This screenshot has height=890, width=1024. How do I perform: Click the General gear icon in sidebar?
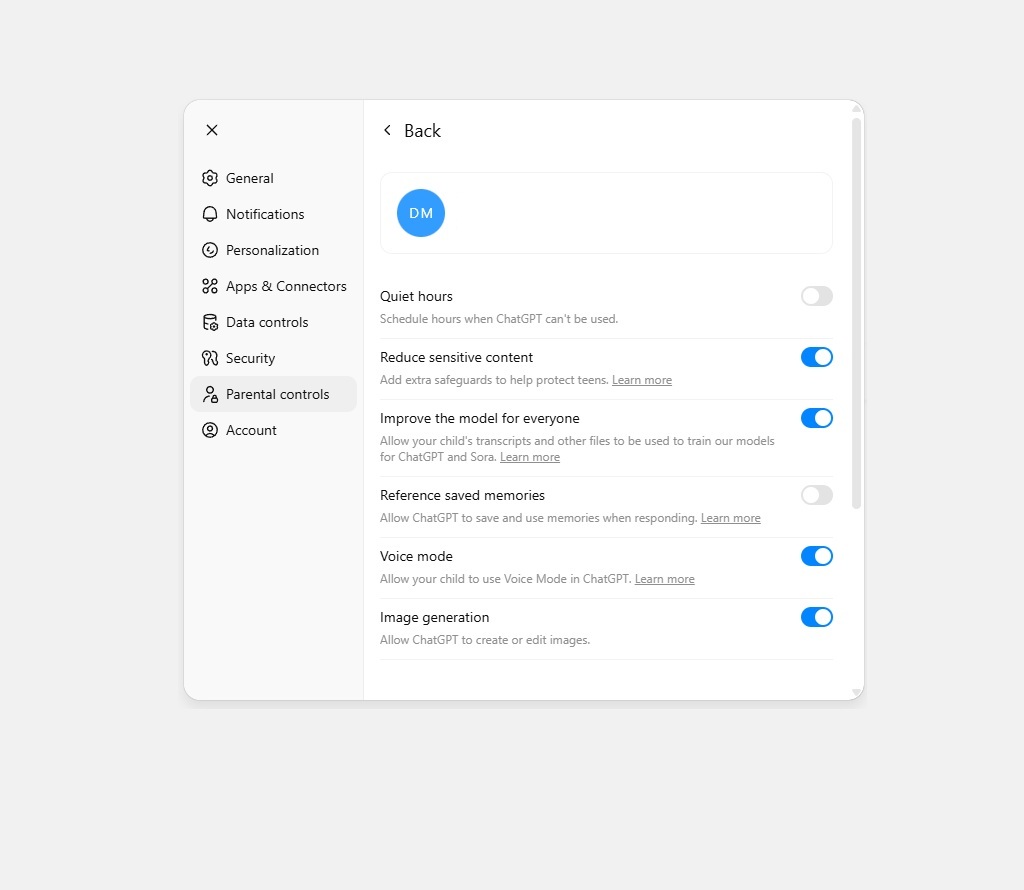point(210,178)
